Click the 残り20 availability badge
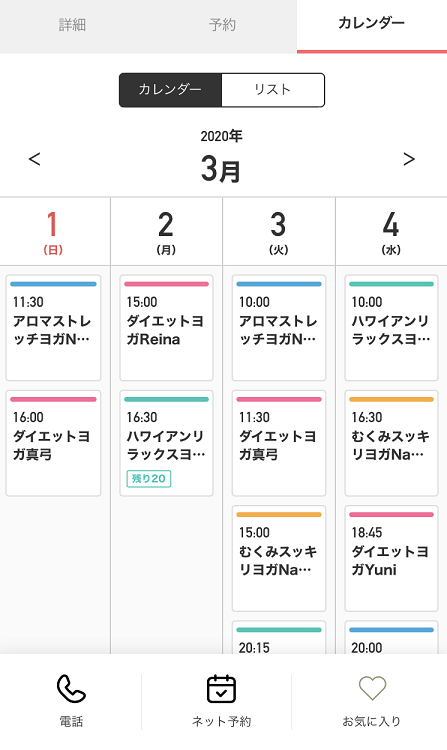This screenshot has height=750, width=447. [149, 478]
